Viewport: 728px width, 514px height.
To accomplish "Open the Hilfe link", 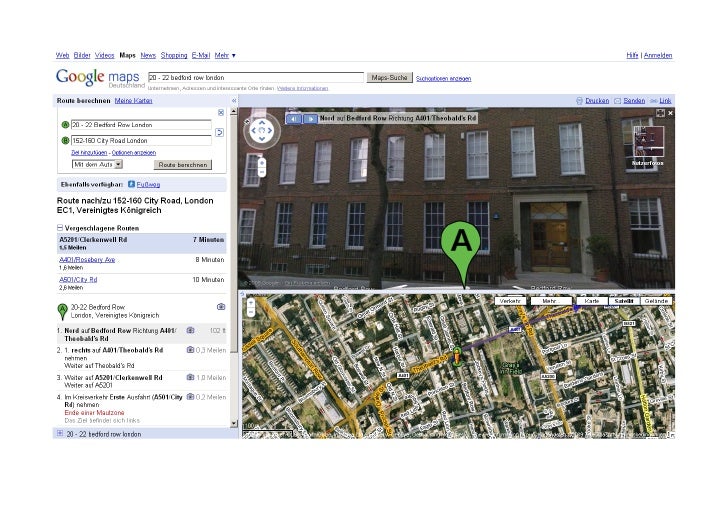I will click(632, 55).
